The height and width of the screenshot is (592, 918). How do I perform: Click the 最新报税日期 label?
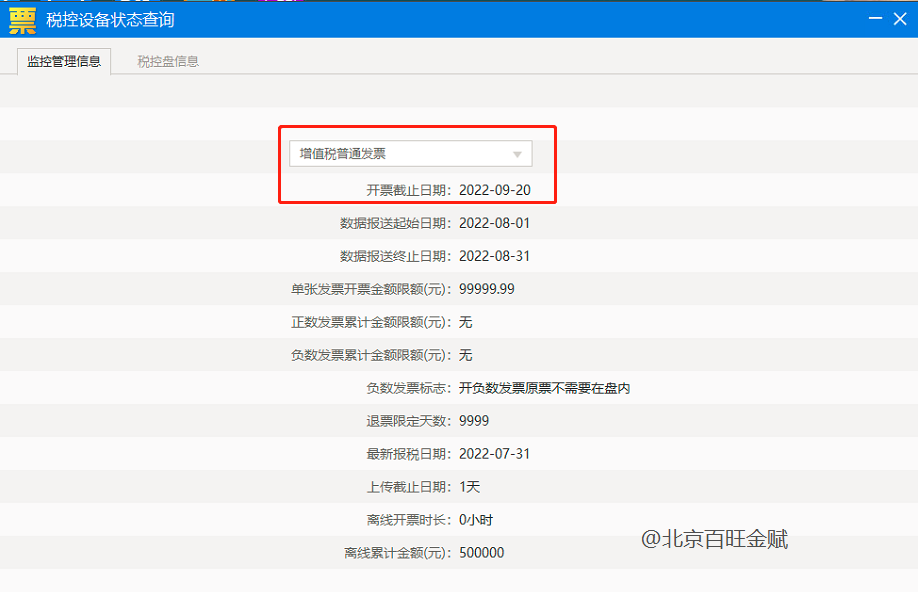tap(409, 454)
